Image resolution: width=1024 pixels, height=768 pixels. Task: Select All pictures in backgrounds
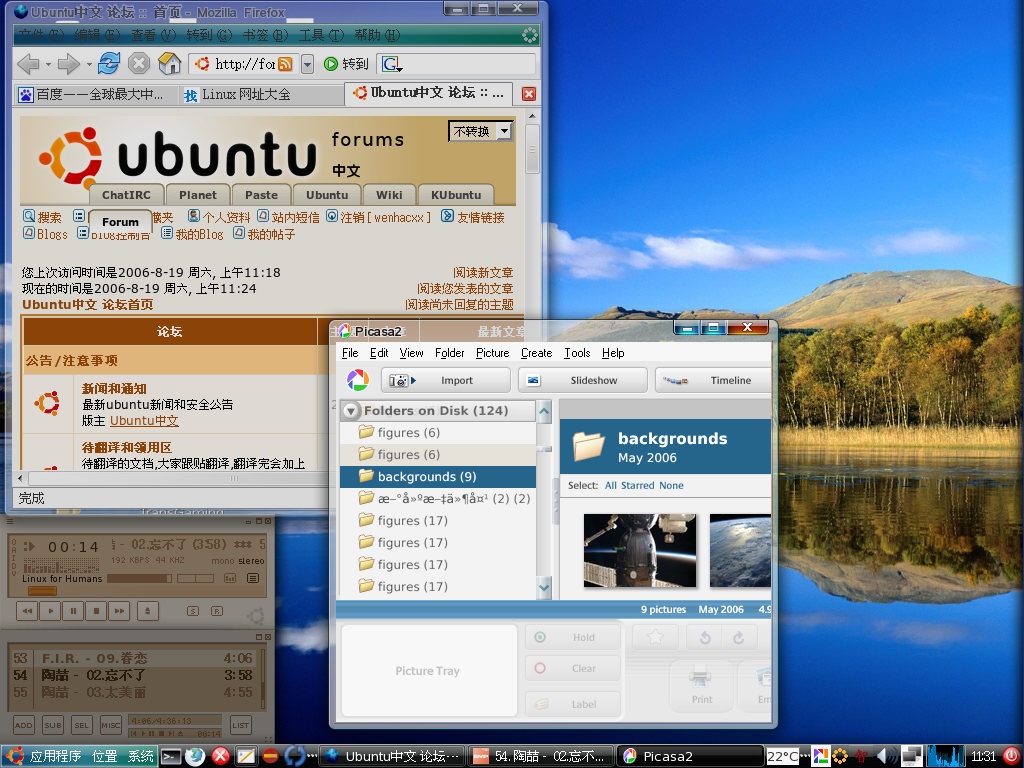point(611,485)
